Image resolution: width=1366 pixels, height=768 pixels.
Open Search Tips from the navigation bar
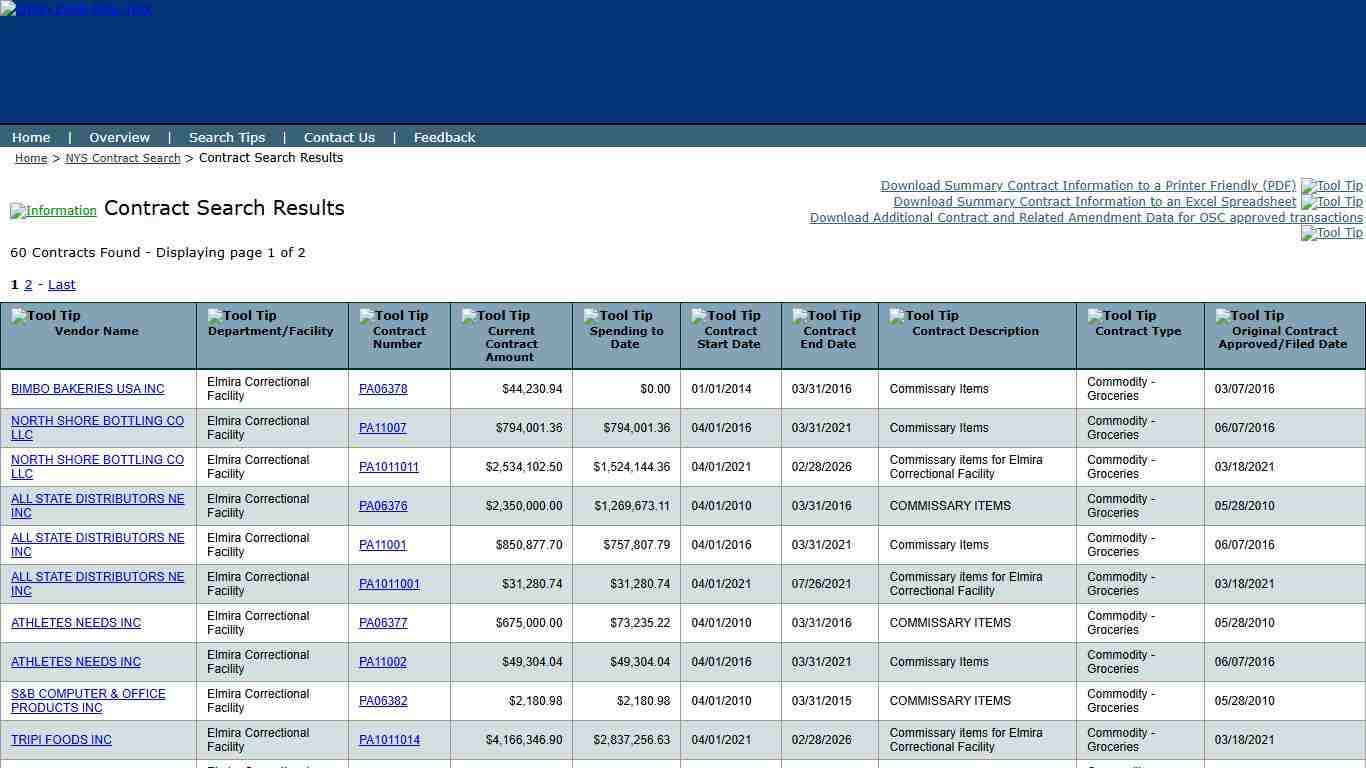click(x=227, y=137)
